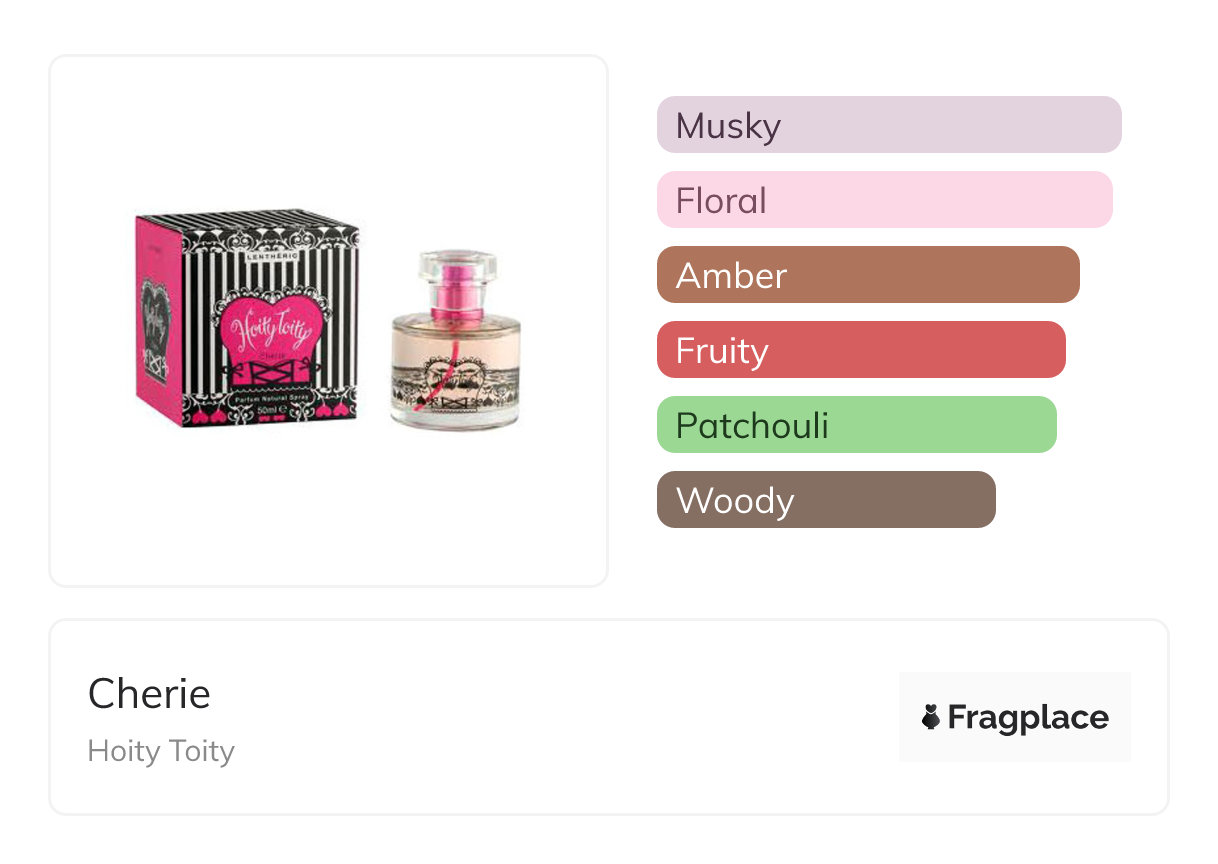Screen dimensions: 1218x864
Task: Click the Fragplace perfume bottle logo icon
Action: [x=931, y=717]
